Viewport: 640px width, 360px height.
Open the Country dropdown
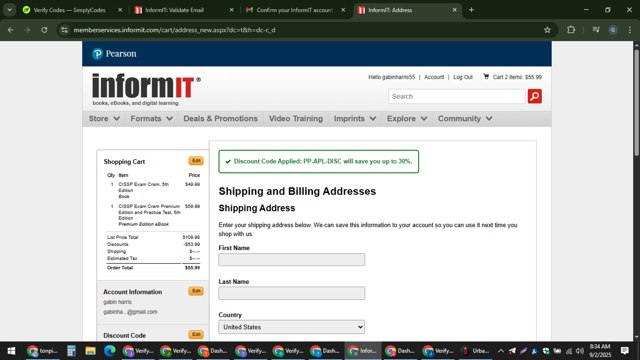[x=291, y=327]
